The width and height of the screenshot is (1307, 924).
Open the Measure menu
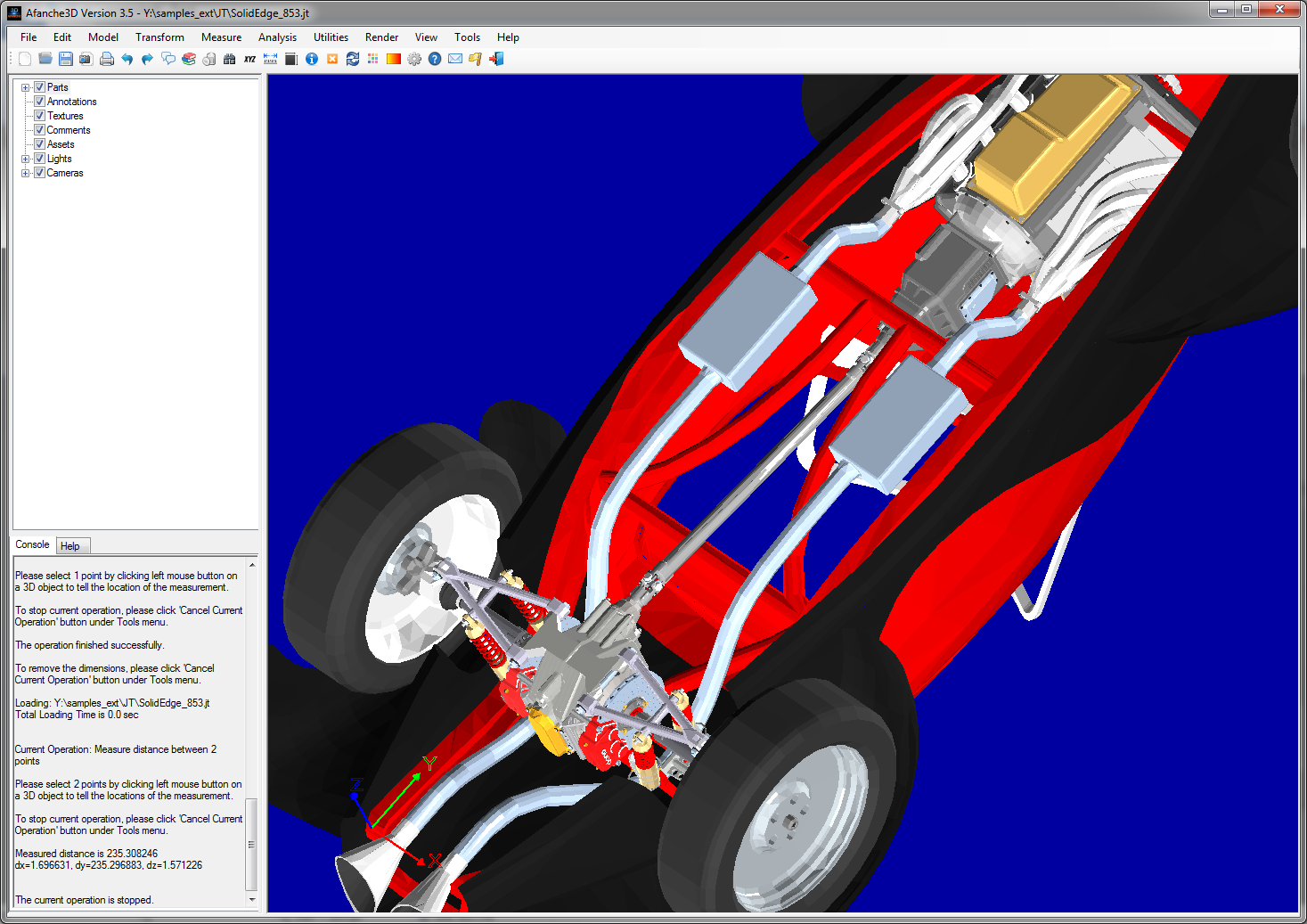[x=221, y=37]
